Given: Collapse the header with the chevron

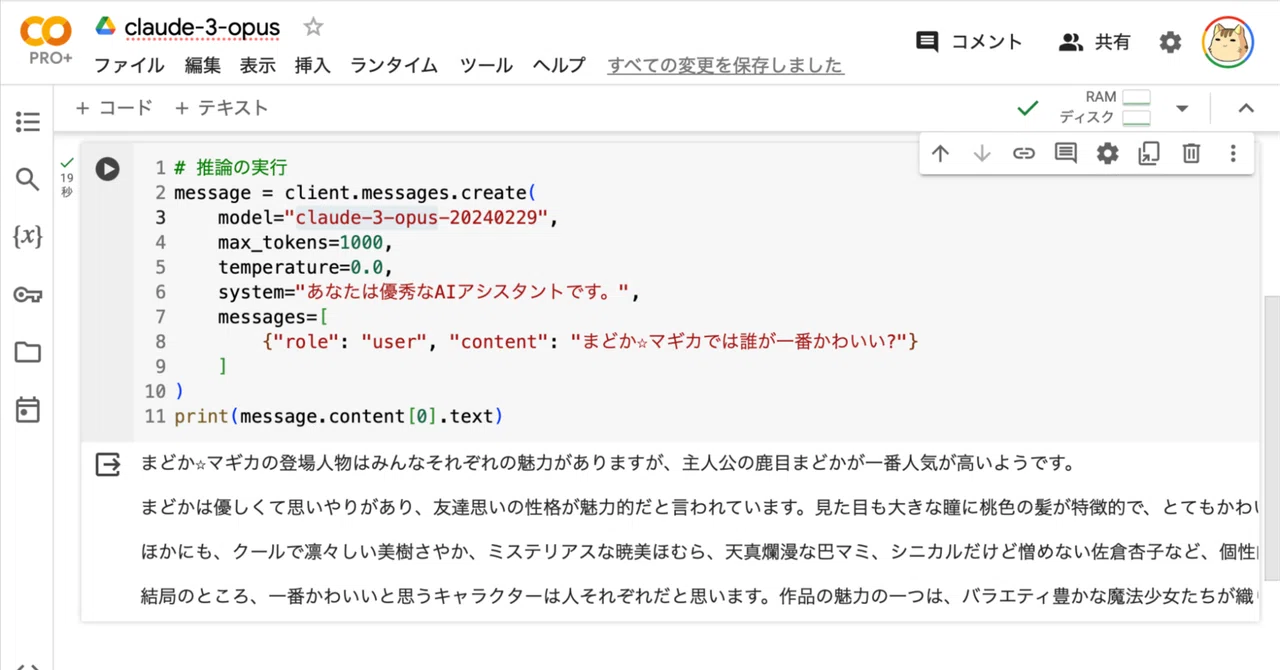Looking at the screenshot, I should click(1246, 108).
